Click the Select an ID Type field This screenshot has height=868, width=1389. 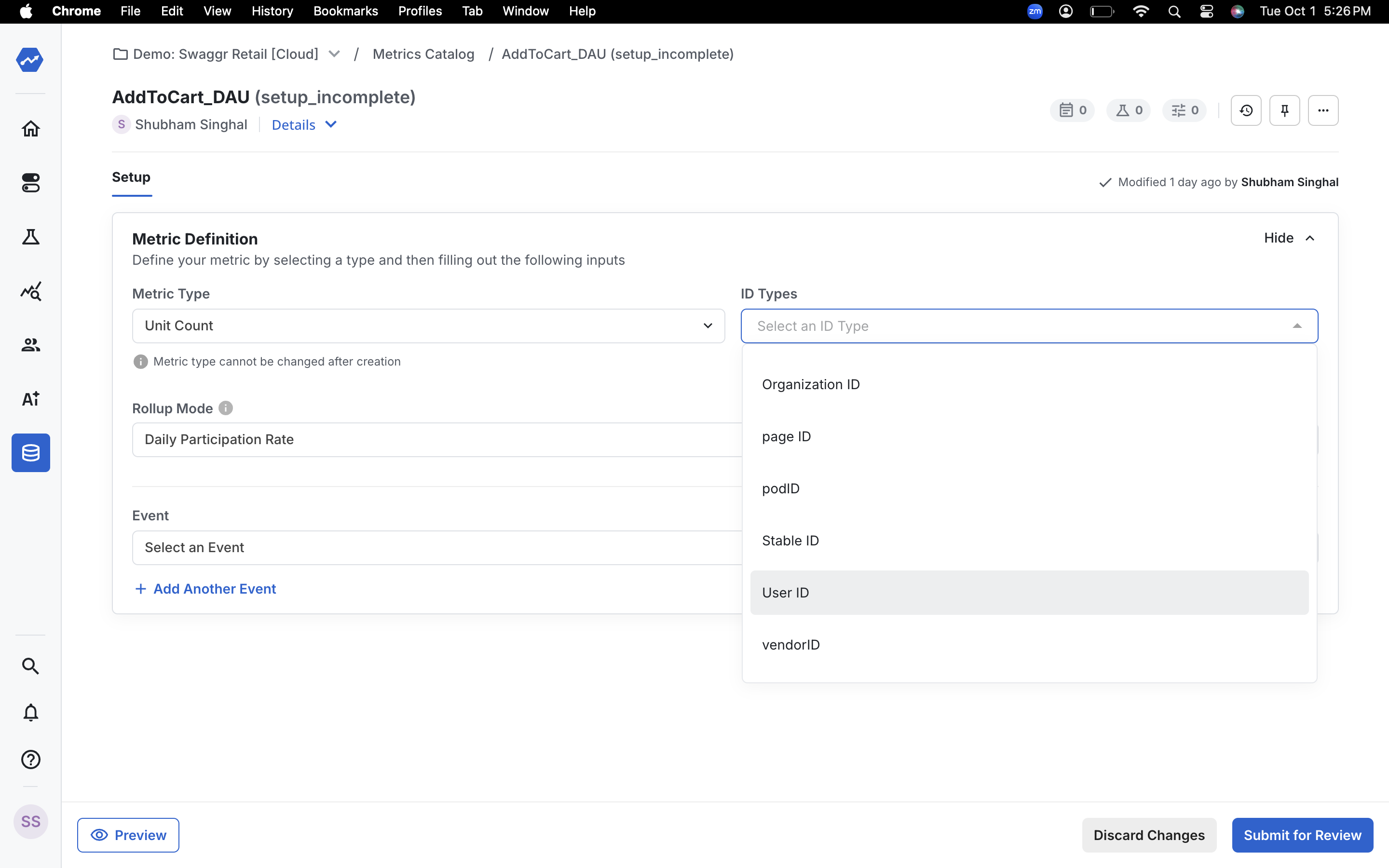1029,326
